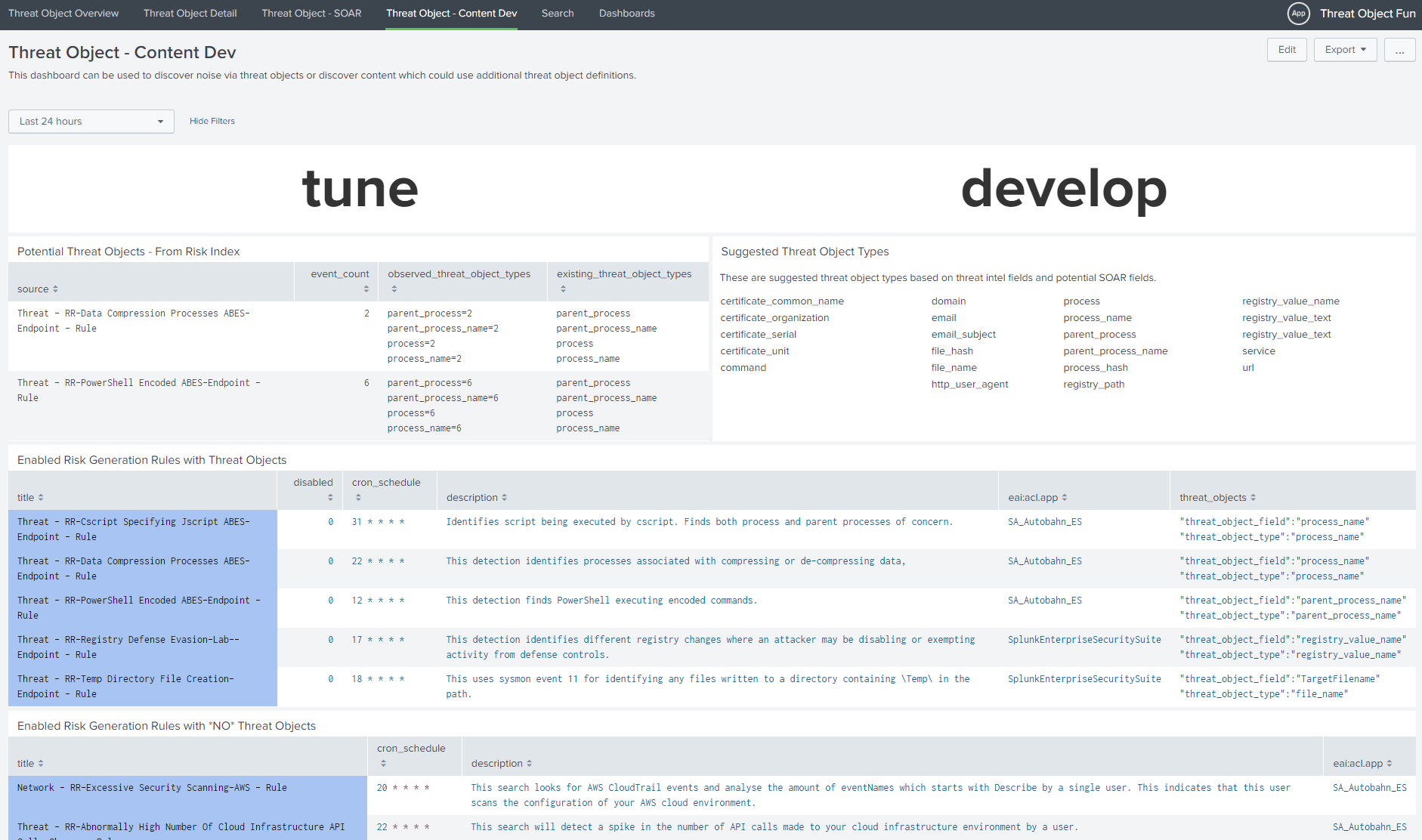Screen dimensions: 1422x840
Task: Open the Dashboards nav item
Action: pyautogui.click(x=627, y=14)
